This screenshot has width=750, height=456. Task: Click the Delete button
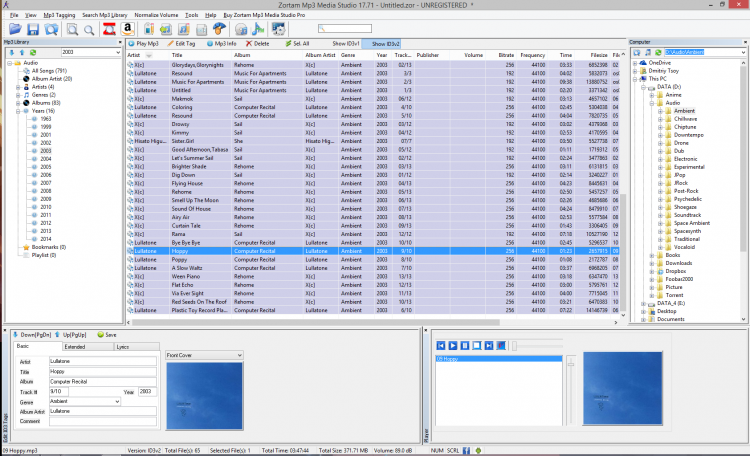point(257,44)
